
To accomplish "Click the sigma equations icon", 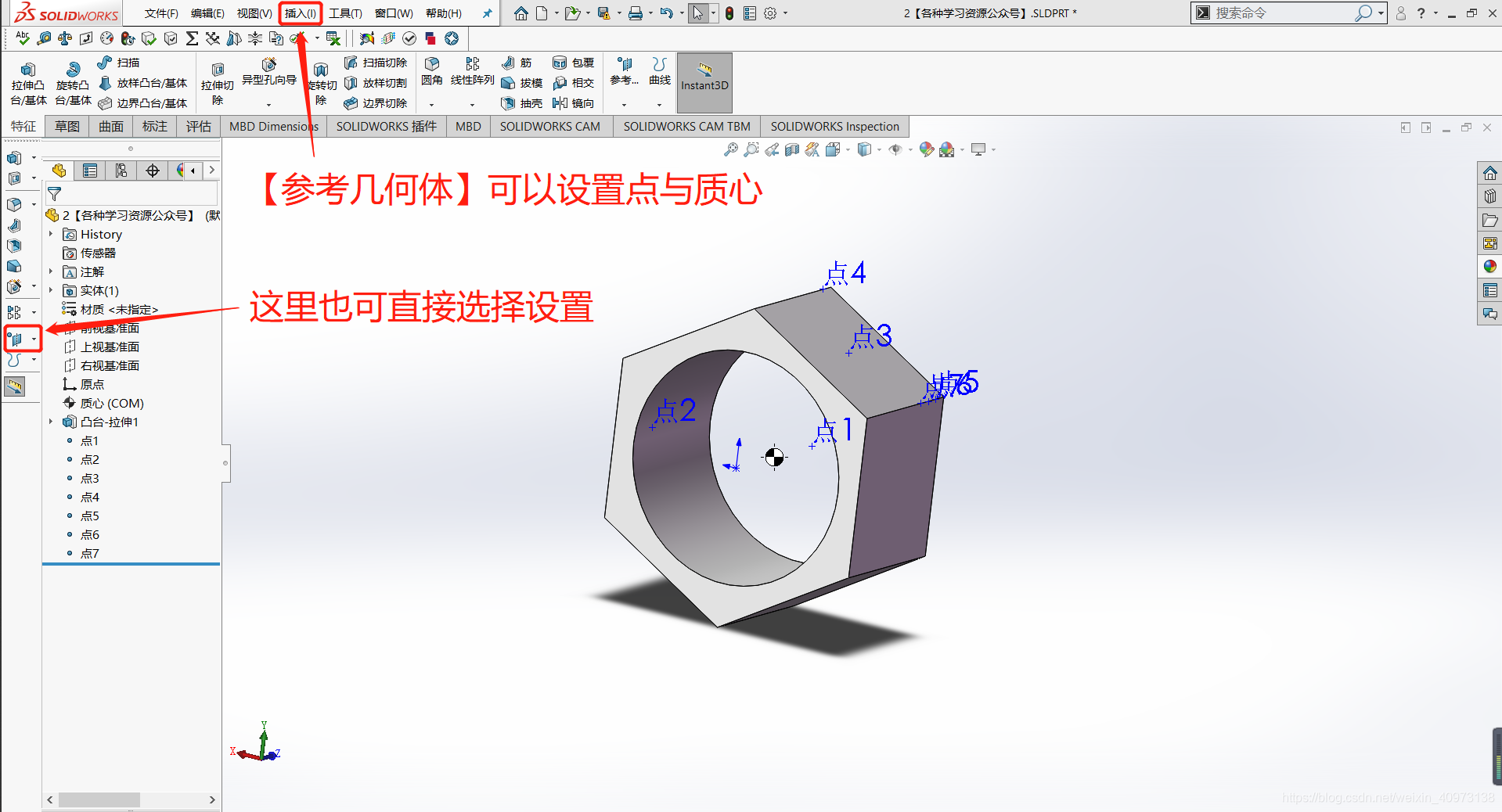I will (x=192, y=38).
